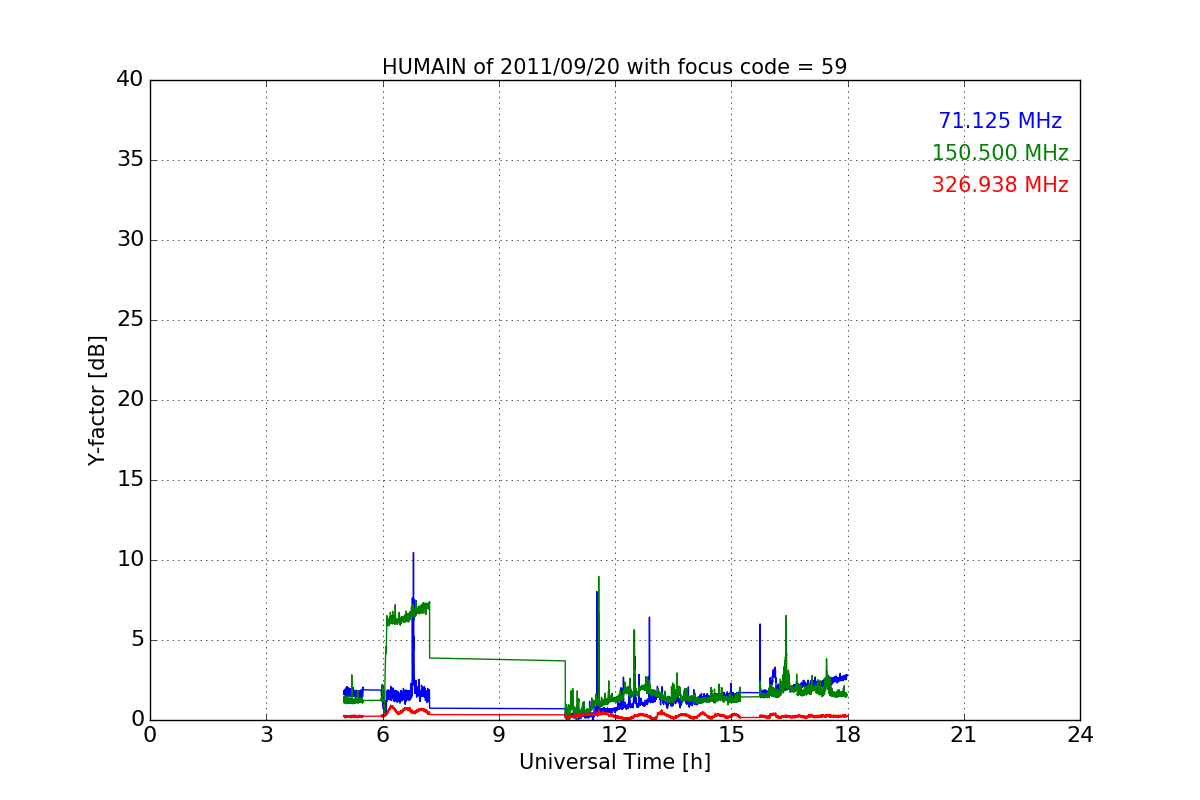Click the tall blue spike peaking above 10 dB
Image resolution: width=1200 pixels, height=800 pixels.
(x=413, y=600)
